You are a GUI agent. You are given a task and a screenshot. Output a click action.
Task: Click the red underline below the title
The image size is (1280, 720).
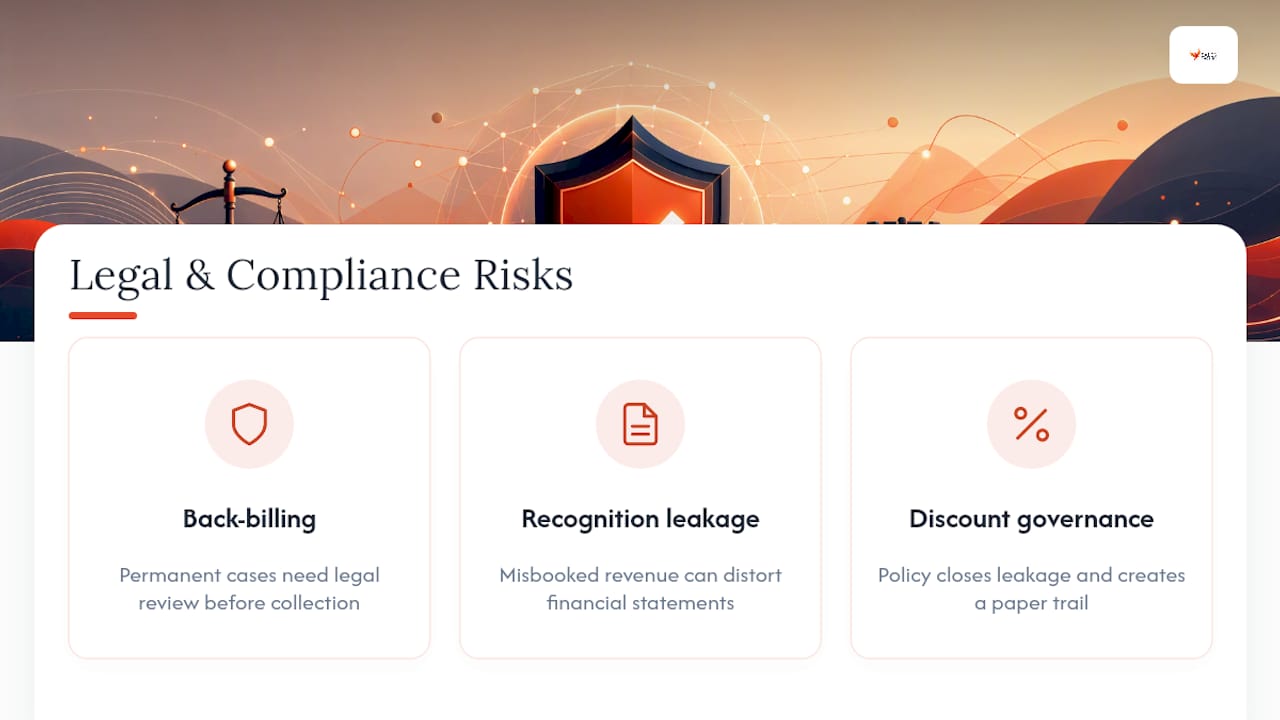click(103, 316)
